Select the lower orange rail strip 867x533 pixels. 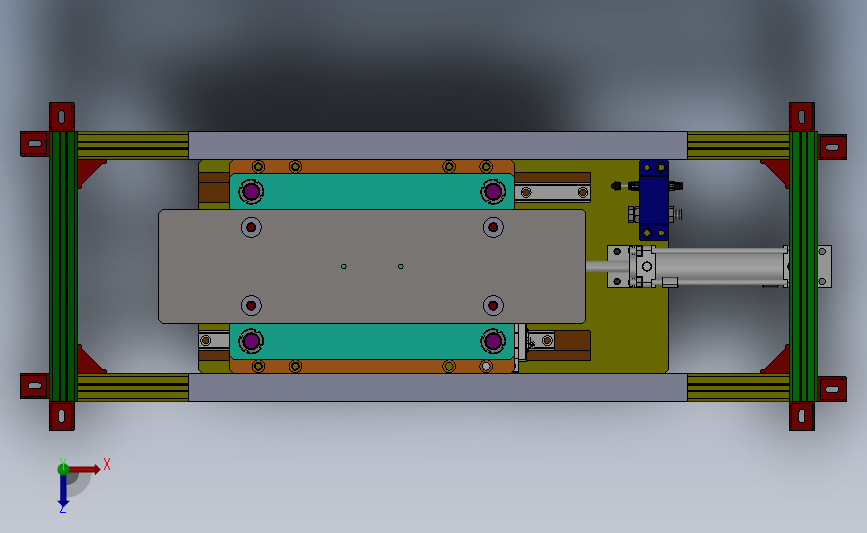pyautogui.click(x=372, y=366)
